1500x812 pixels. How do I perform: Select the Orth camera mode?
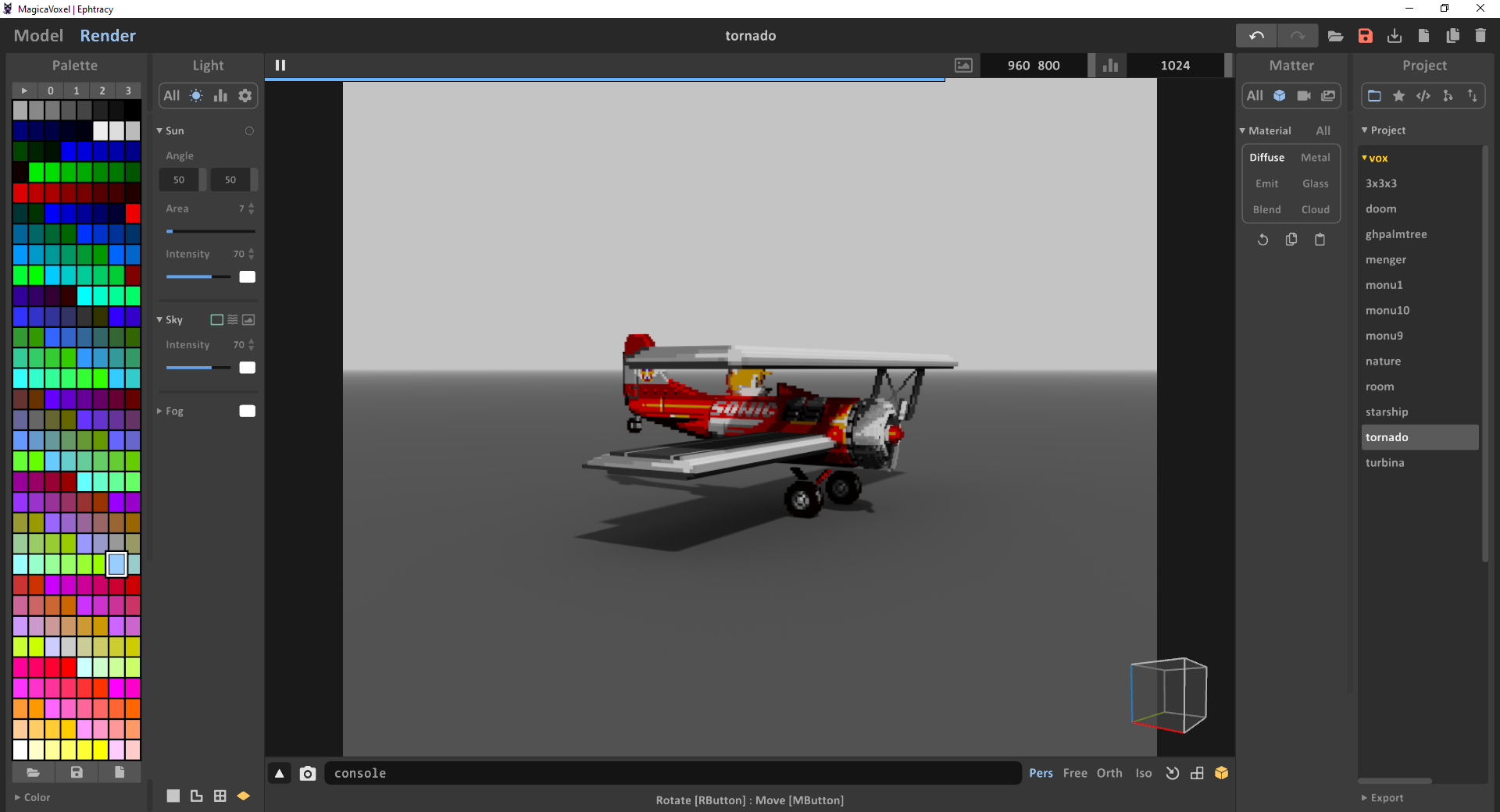pyautogui.click(x=1109, y=773)
